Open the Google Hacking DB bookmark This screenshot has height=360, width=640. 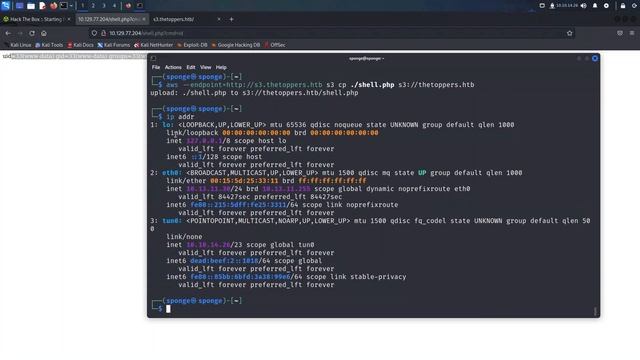[236, 45]
